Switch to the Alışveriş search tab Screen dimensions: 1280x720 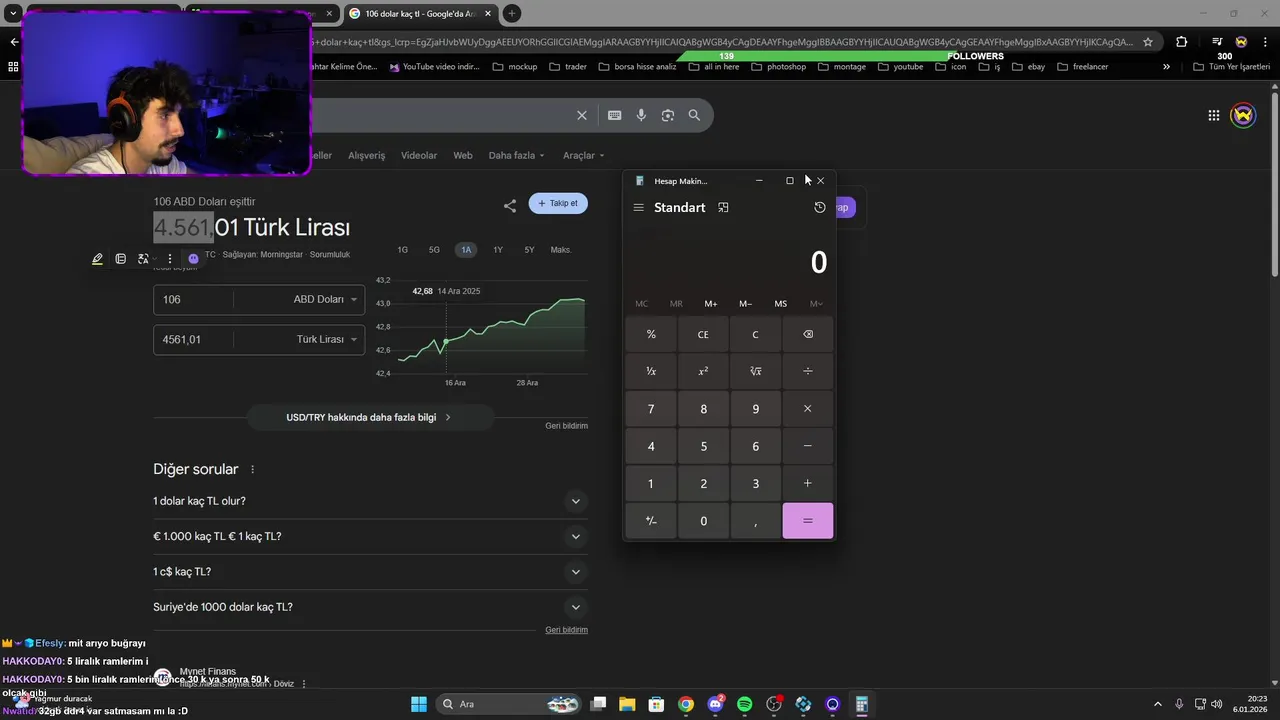[366, 155]
